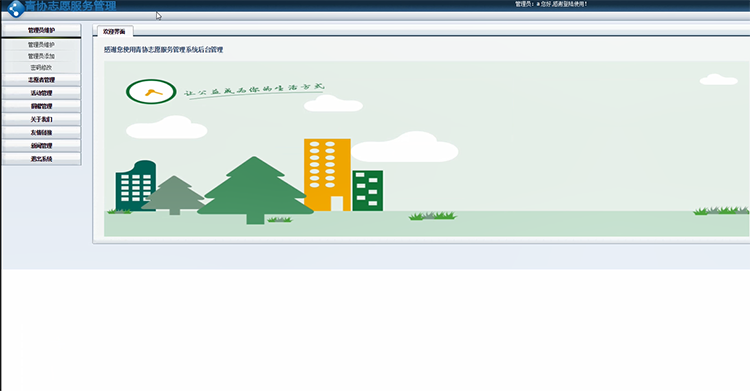Expand the 新闻管理 section
750x391 pixels.
pos(41,145)
